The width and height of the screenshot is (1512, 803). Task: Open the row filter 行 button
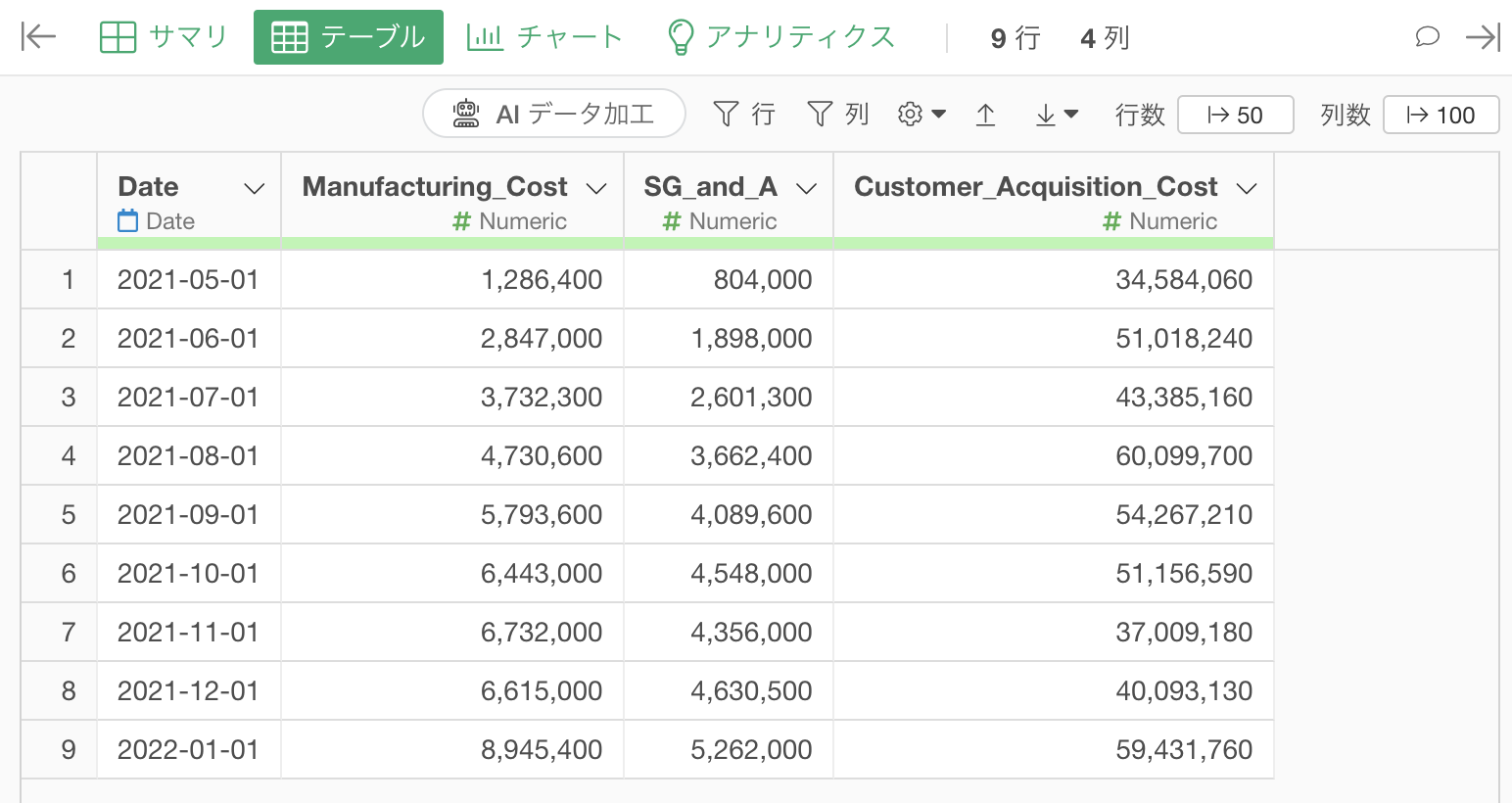click(x=744, y=115)
